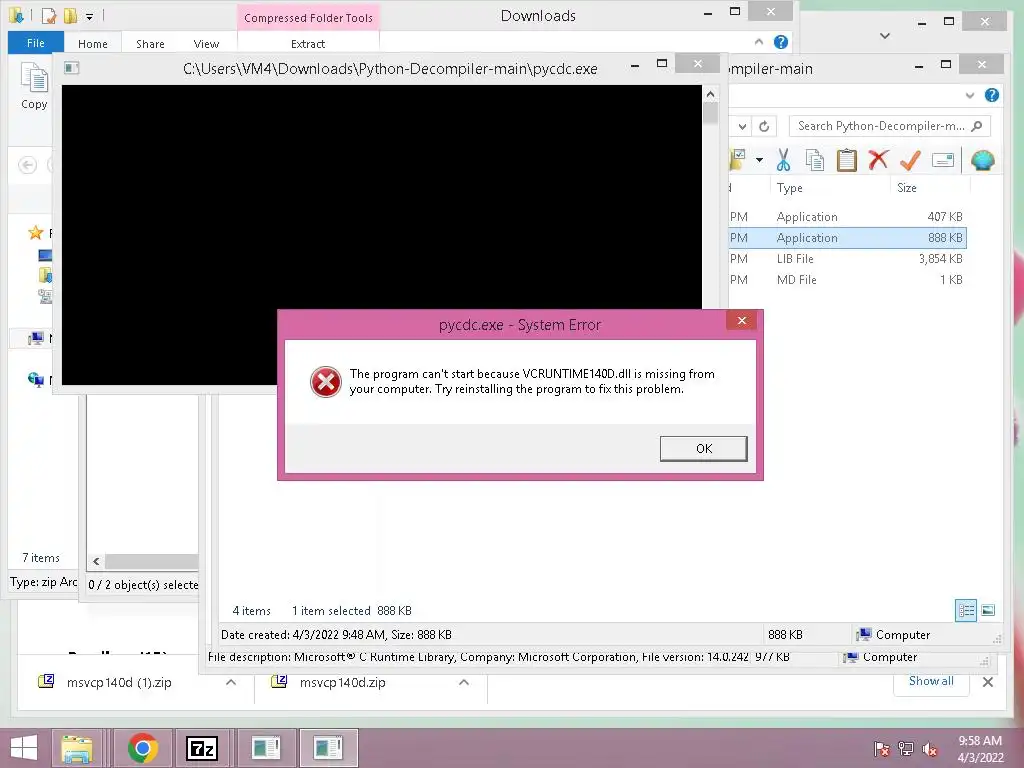
Task: Open 7-Zip from the taskbar
Action: [201, 748]
